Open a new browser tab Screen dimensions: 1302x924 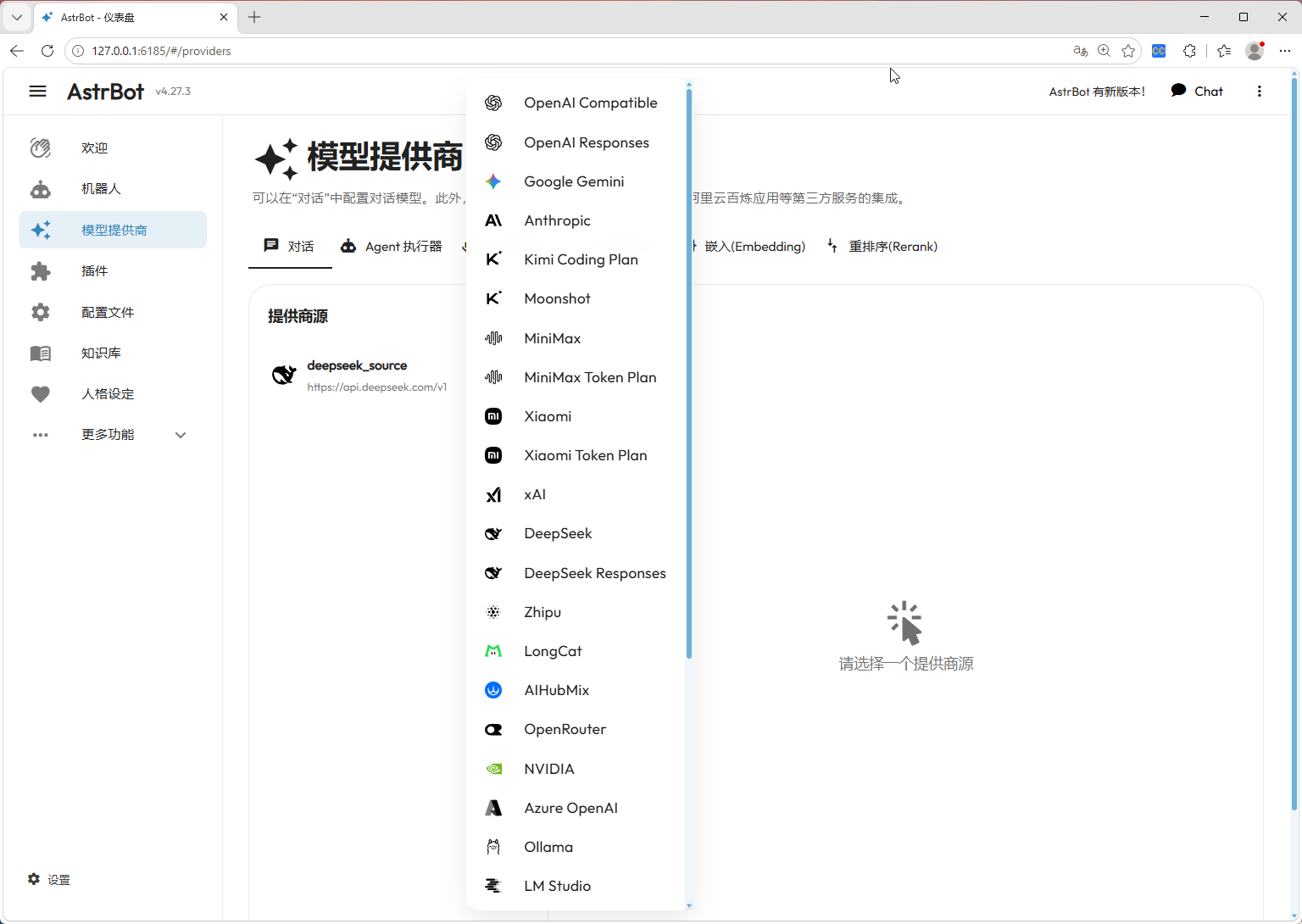pos(254,17)
